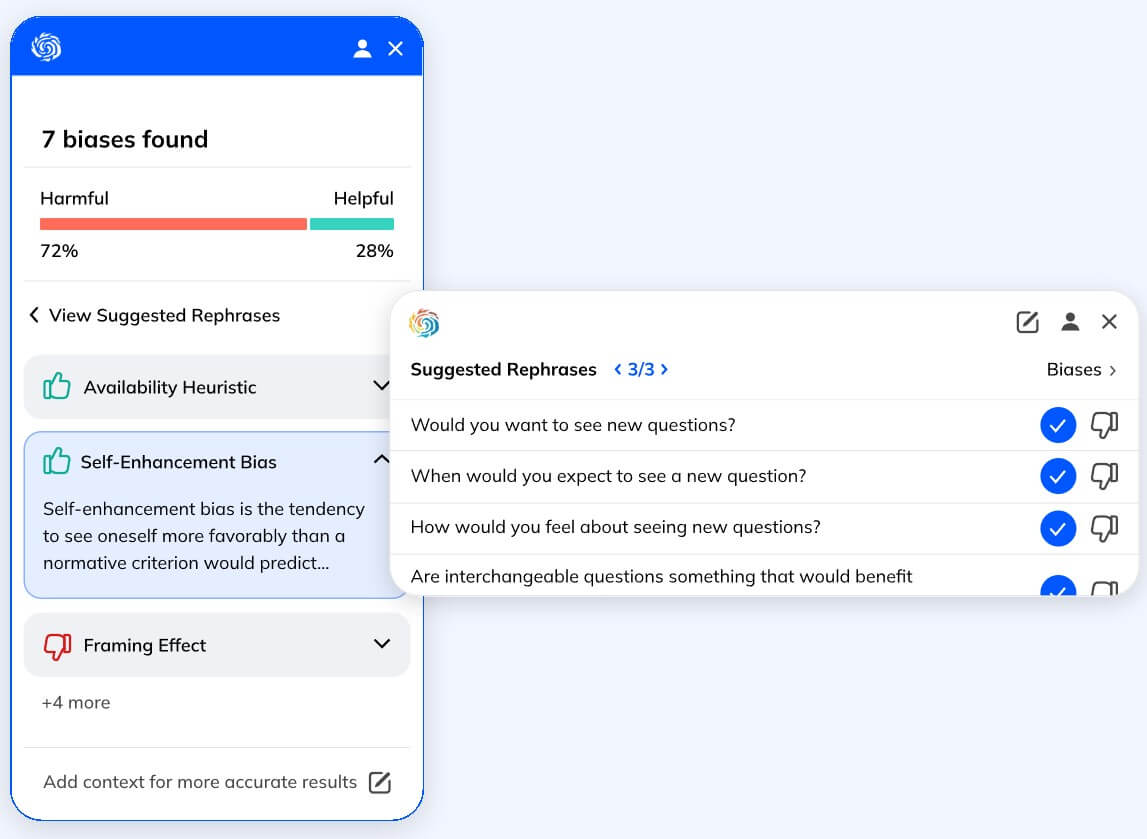Click Add context for more accurate results

[x=200, y=782]
